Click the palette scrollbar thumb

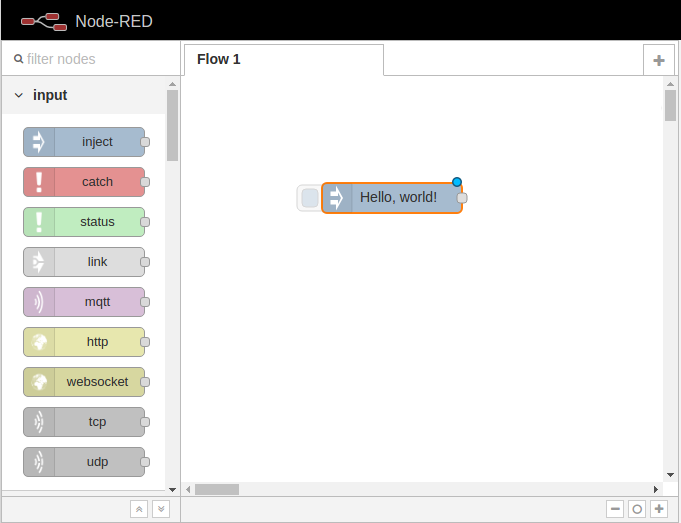[x=172, y=126]
